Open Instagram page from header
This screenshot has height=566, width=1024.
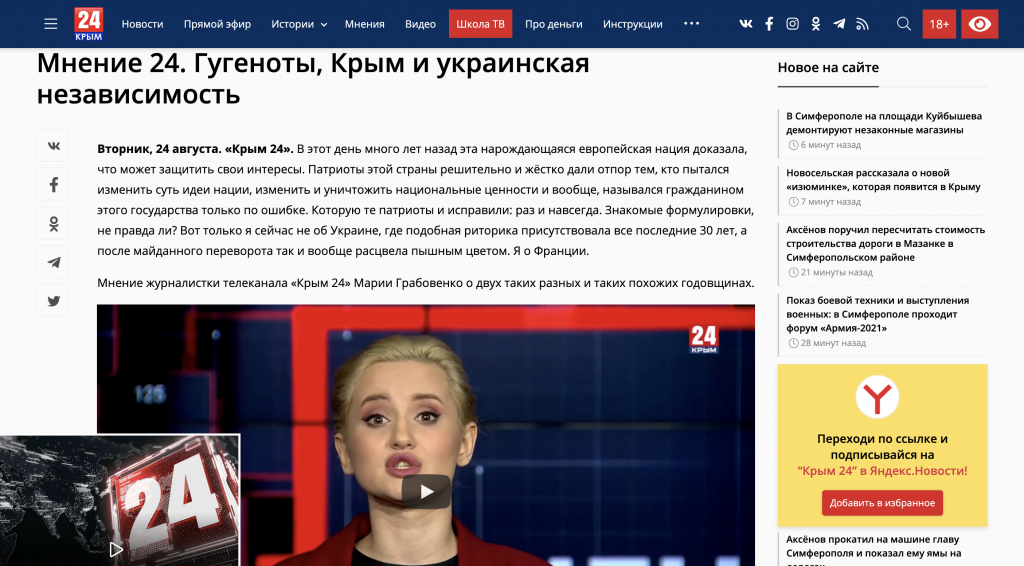click(x=792, y=24)
